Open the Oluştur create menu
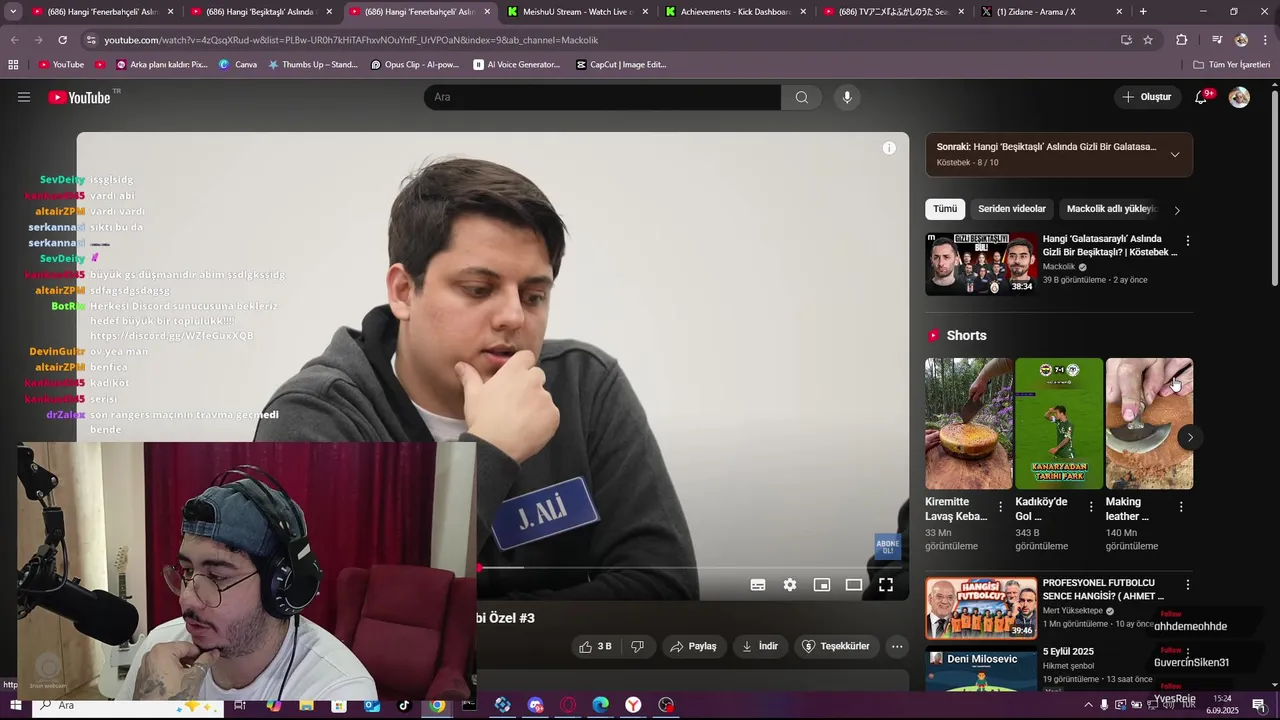This screenshot has width=1280, height=720. (x=1146, y=97)
